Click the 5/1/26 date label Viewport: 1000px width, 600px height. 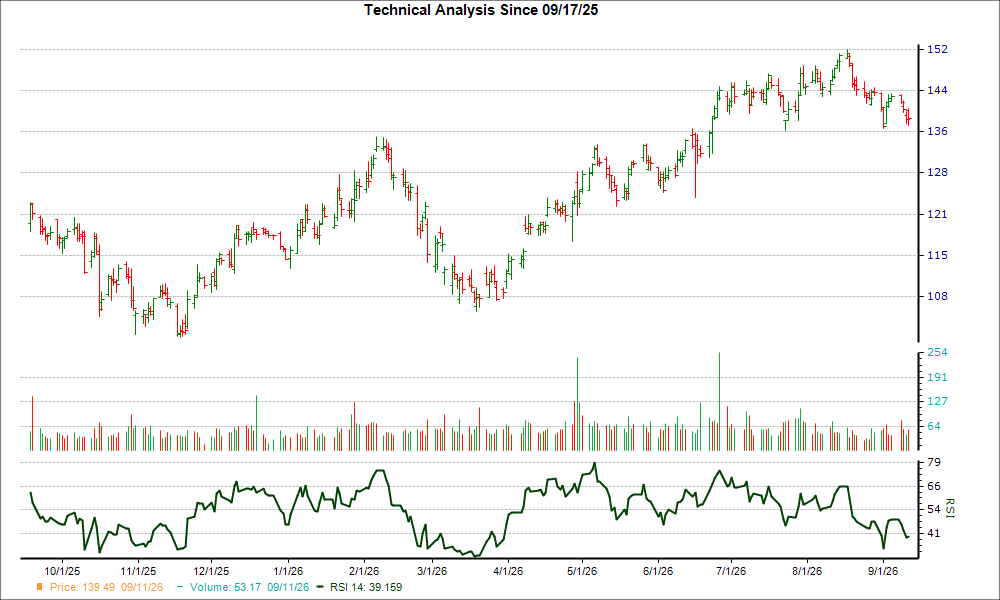pyautogui.click(x=582, y=571)
